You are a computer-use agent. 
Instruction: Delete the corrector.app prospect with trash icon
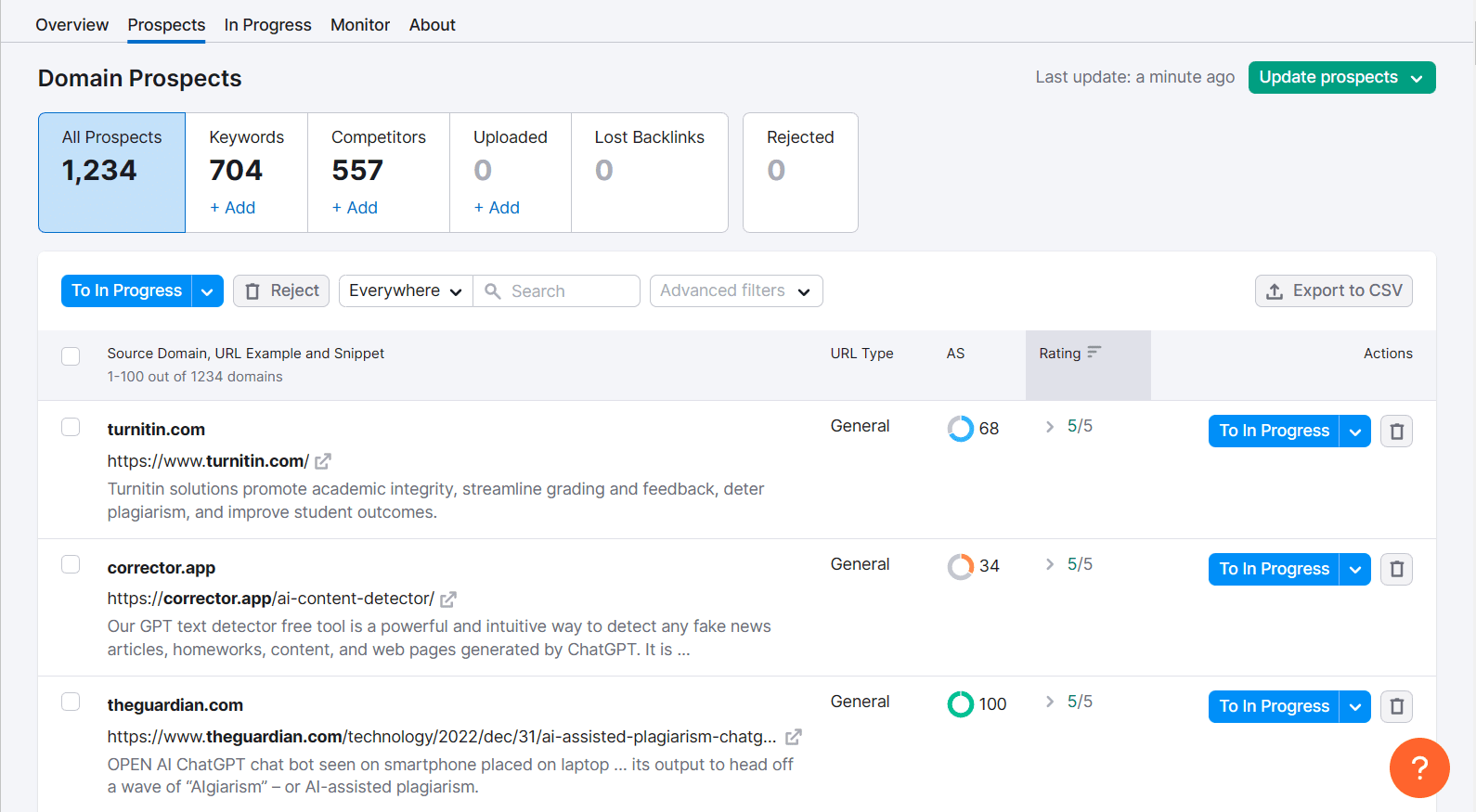[1396, 569]
